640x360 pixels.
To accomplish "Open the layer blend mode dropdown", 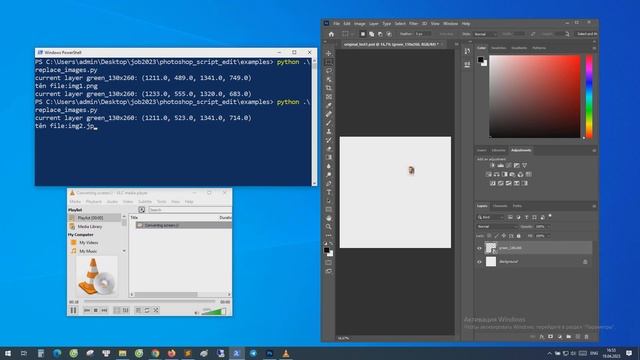I will (x=497, y=227).
